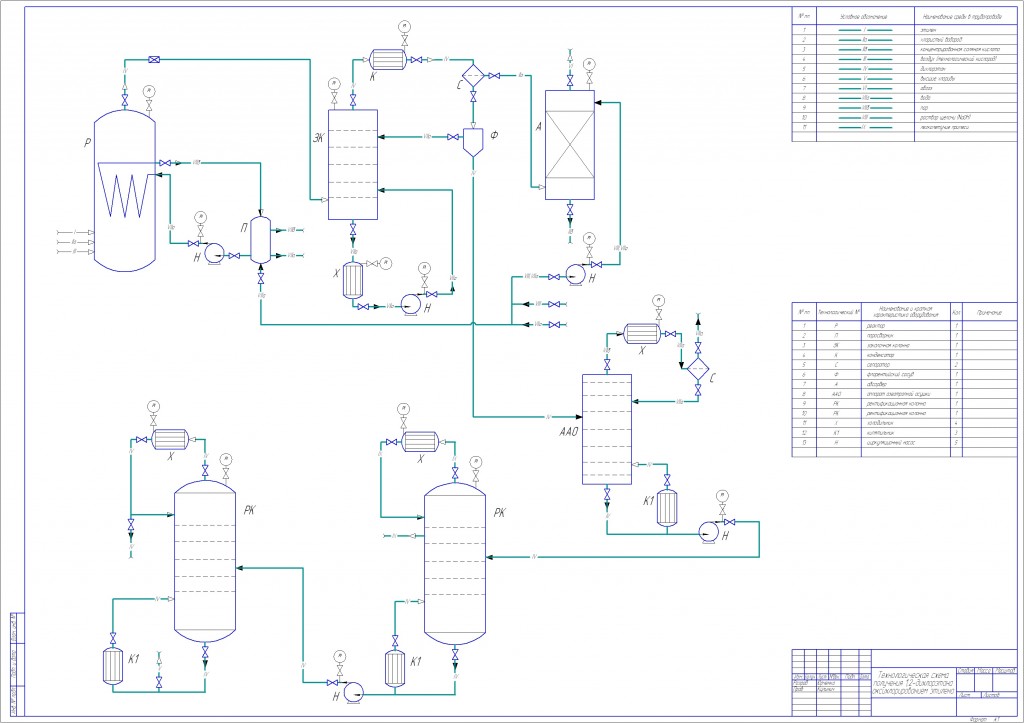Select the 'Ф' vessel label

click(494, 135)
